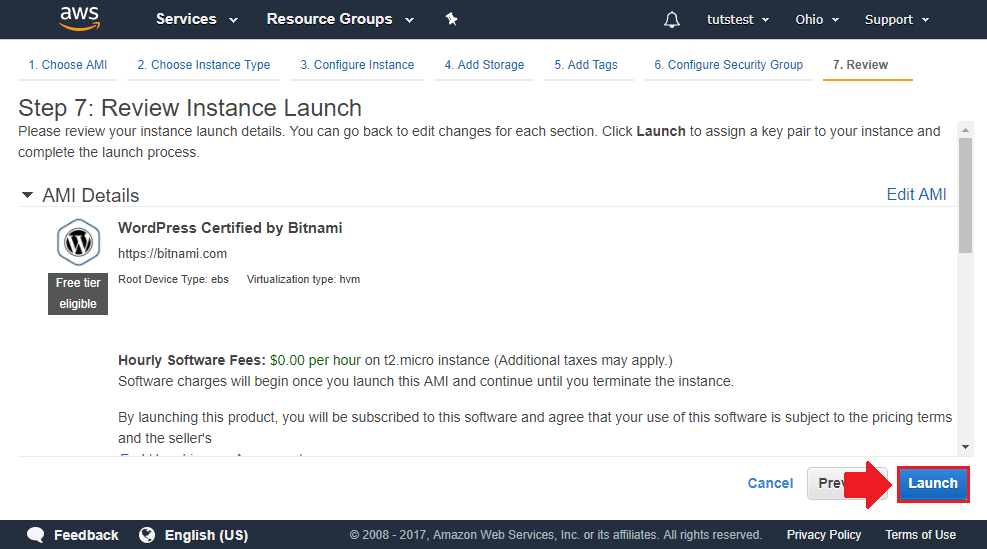Open the notifications bell icon

[x=672, y=20]
